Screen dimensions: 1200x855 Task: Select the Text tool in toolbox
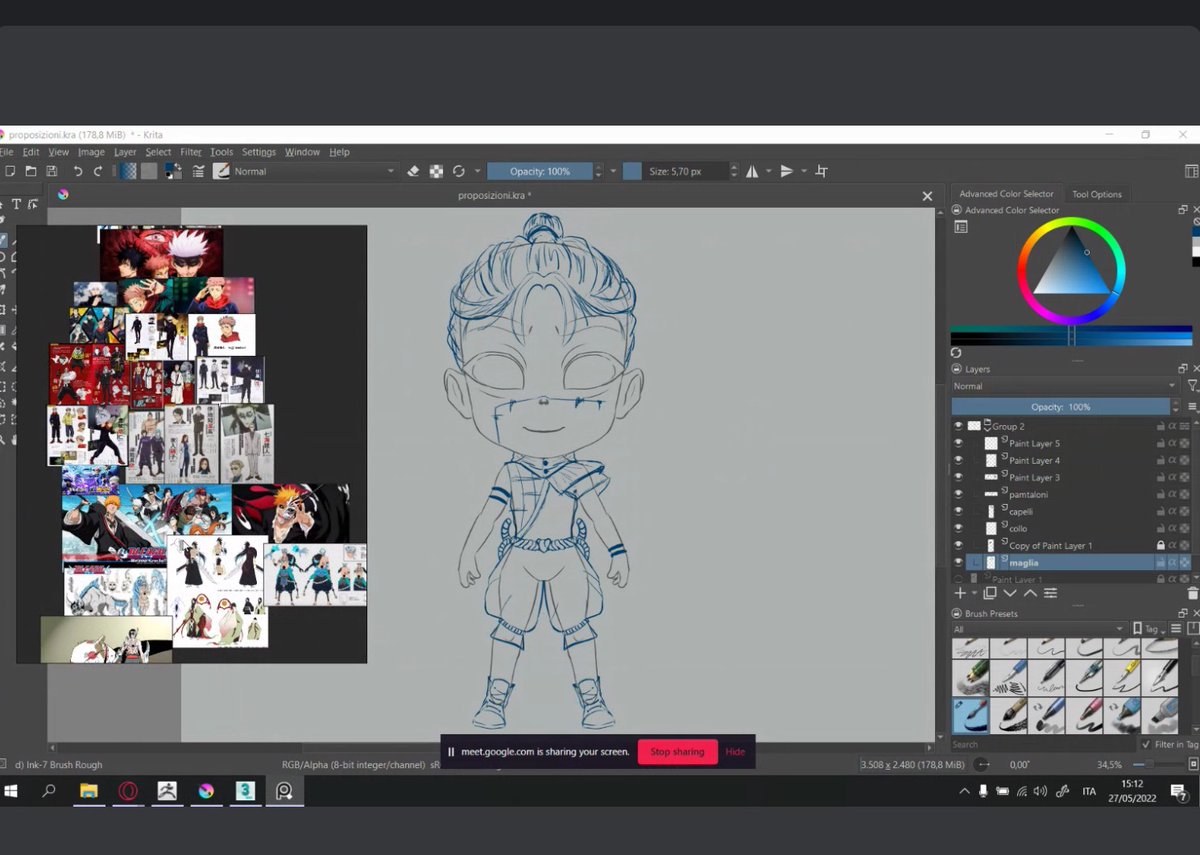point(17,204)
